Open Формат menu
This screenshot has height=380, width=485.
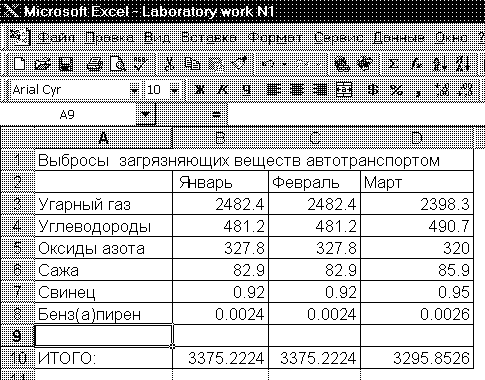275,38
